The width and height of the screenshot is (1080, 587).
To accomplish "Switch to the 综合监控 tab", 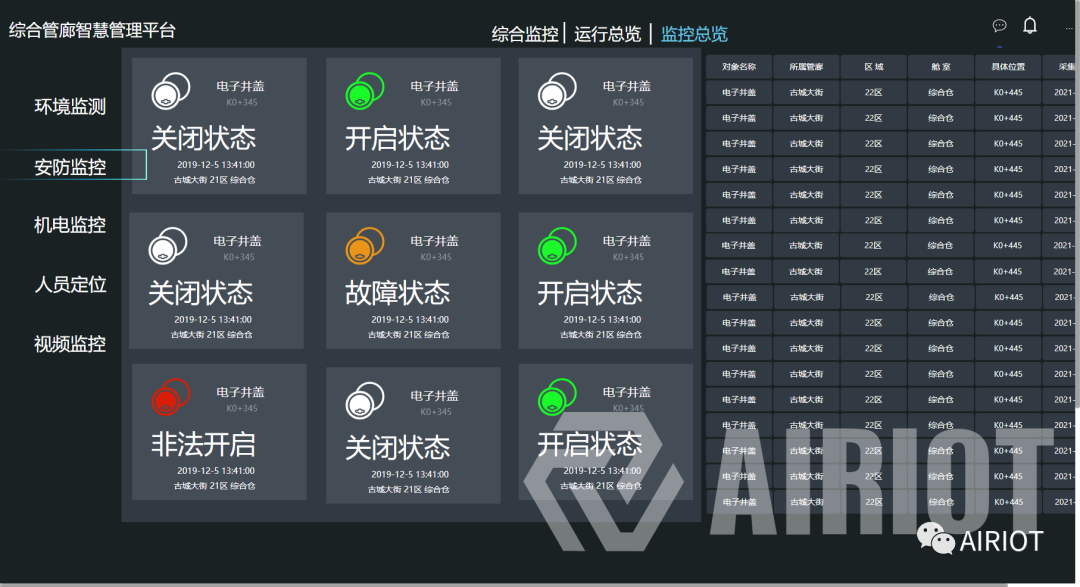I will 525,34.
